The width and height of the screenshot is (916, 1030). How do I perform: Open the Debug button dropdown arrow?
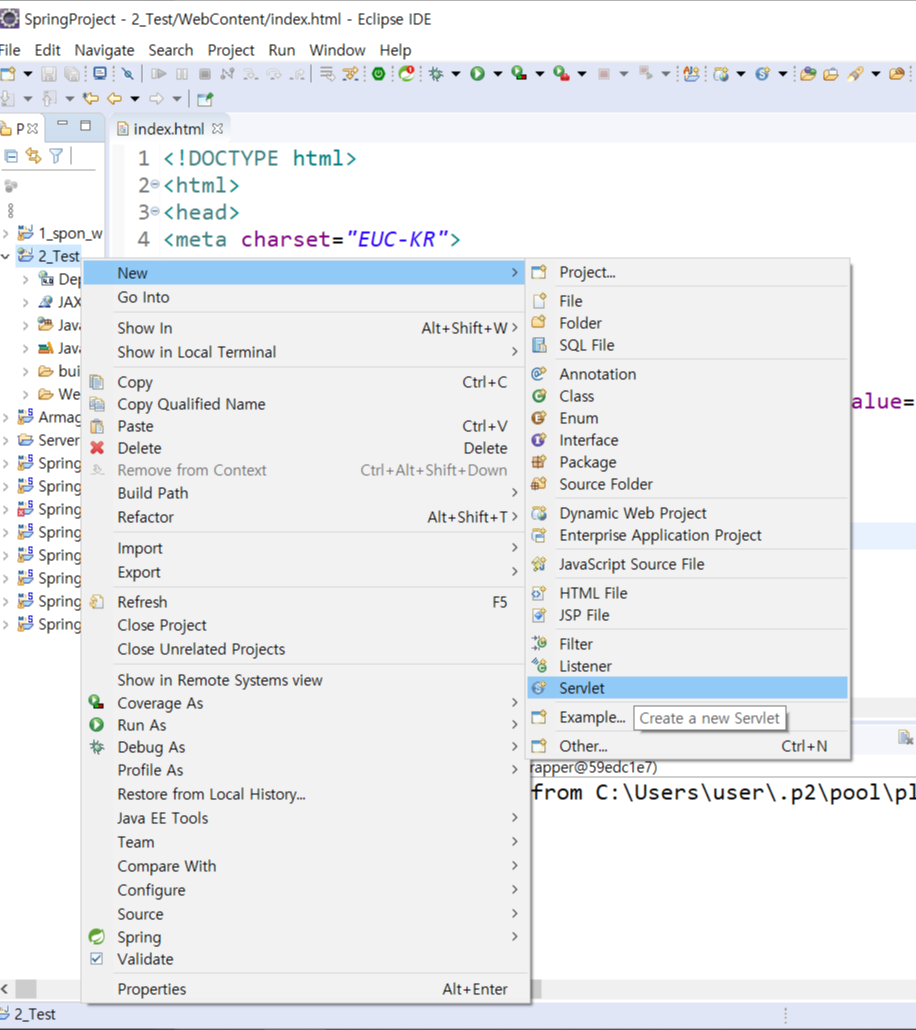coord(455,74)
